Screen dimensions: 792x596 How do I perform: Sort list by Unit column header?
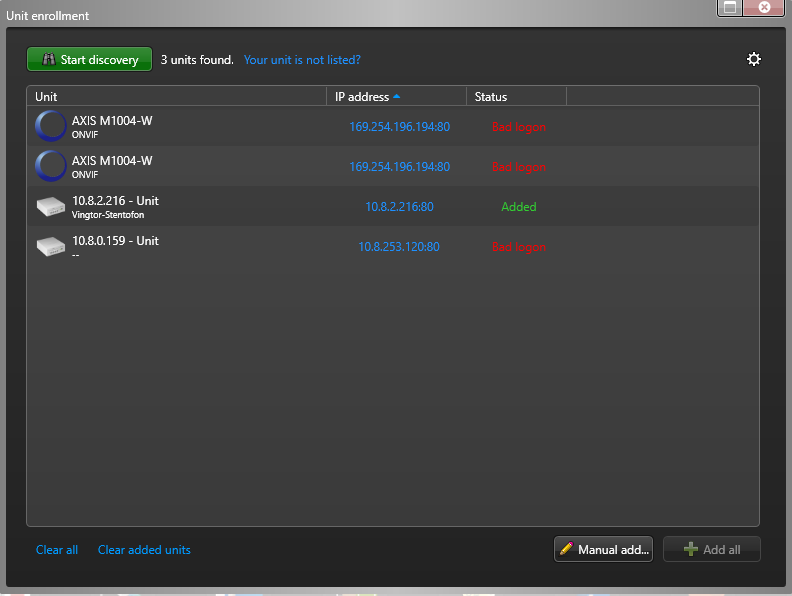click(x=47, y=97)
